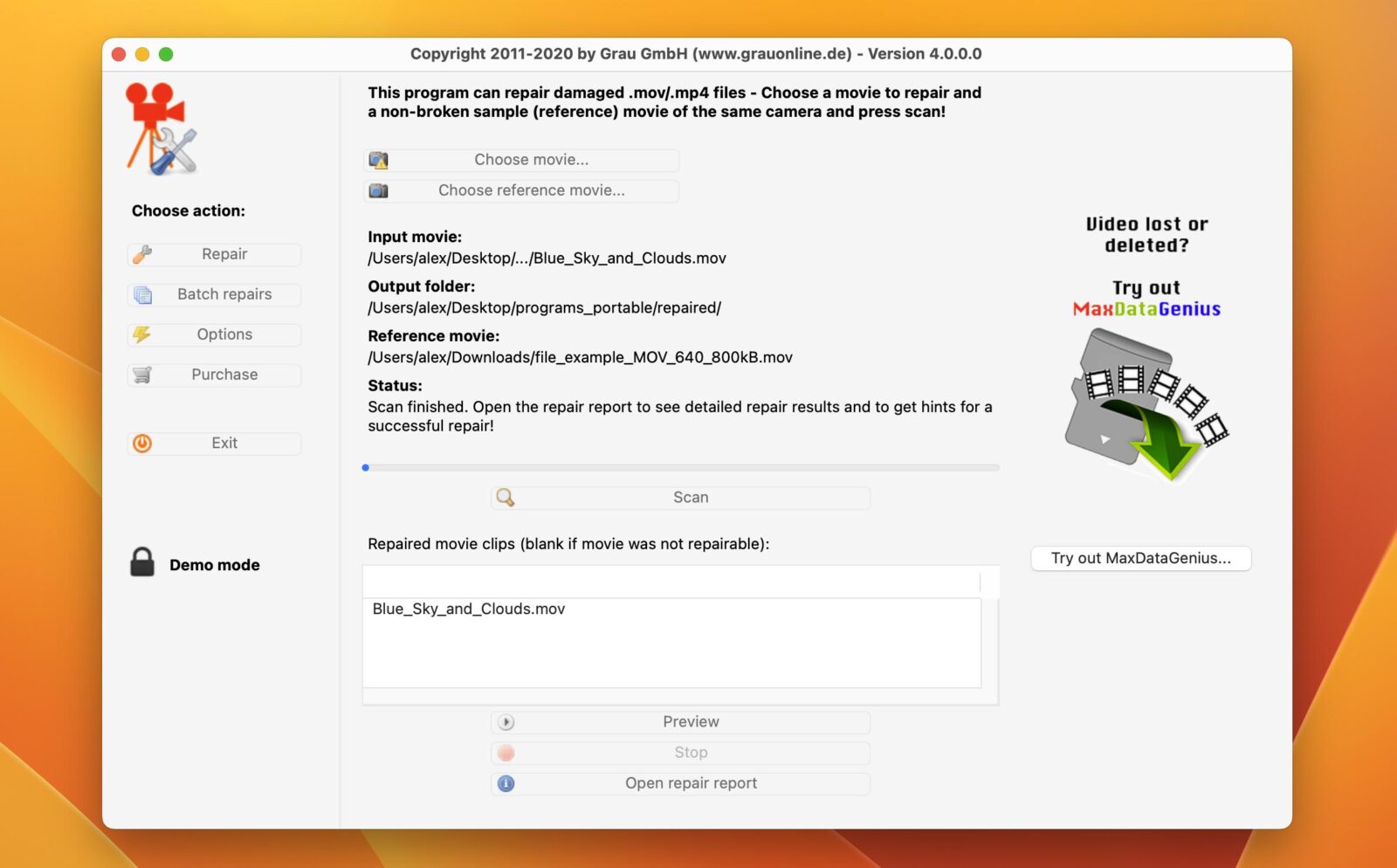The height and width of the screenshot is (868, 1397).
Task: Click the play icon next to Preview
Action: pos(506,722)
